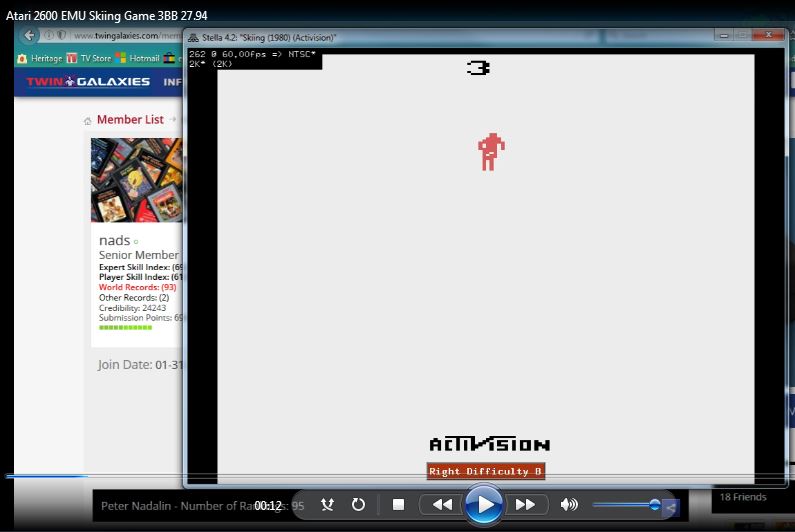Minimize the Stella emulator window

724,36
